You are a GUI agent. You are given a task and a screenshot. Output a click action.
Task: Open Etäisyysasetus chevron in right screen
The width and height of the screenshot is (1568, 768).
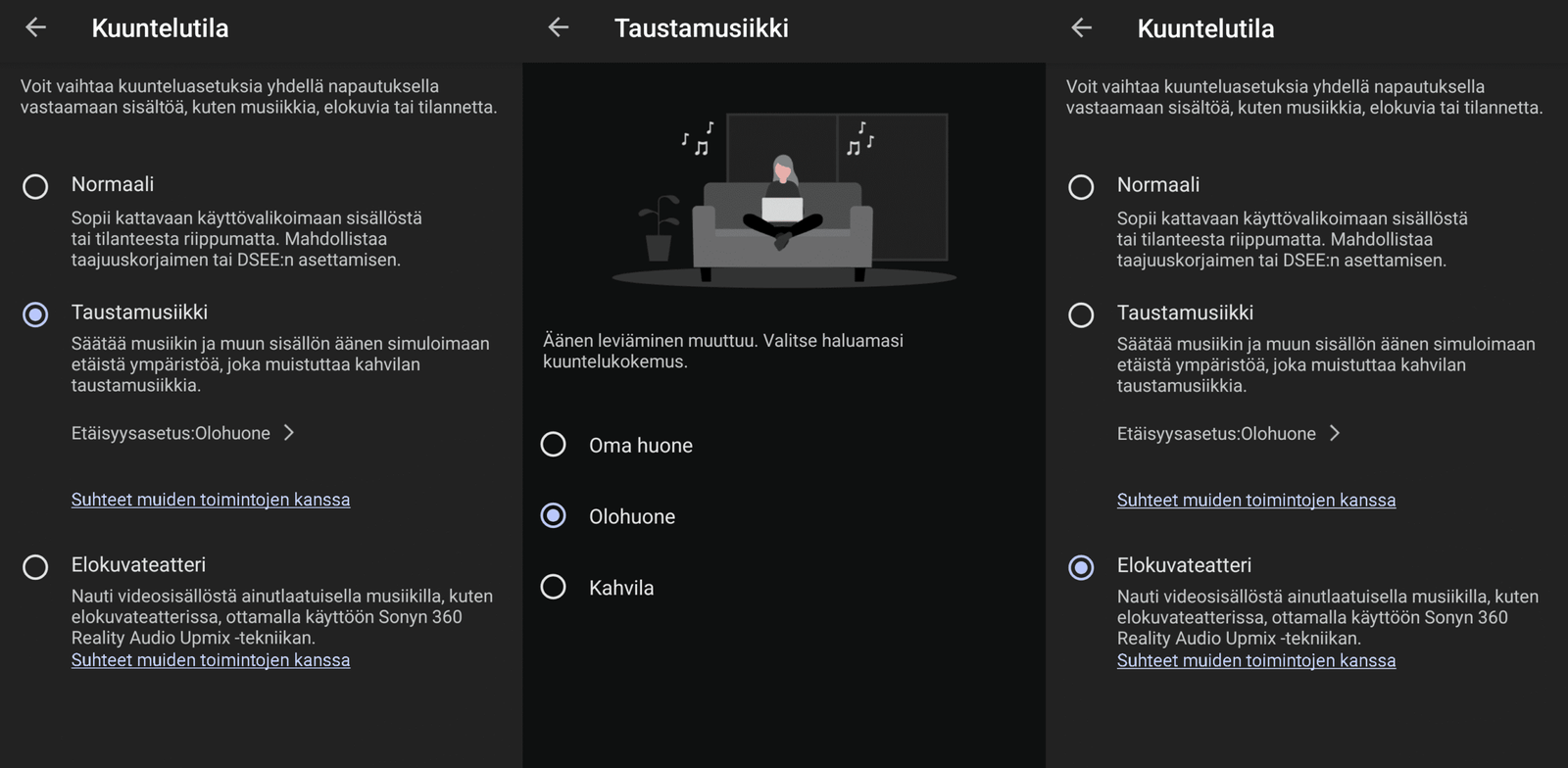point(1335,433)
